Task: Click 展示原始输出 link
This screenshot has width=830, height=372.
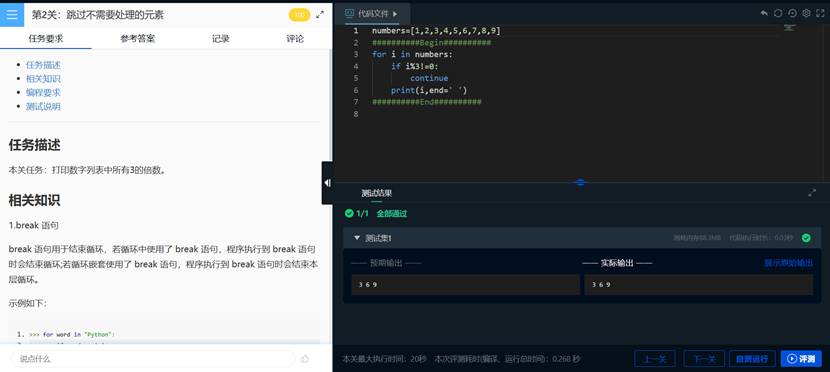Action: point(788,263)
